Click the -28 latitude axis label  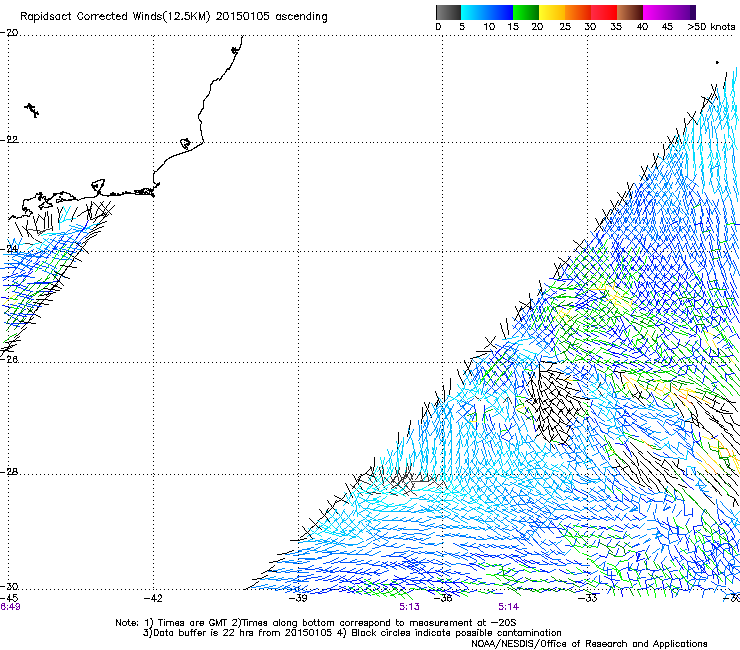pyautogui.click(x=9, y=472)
